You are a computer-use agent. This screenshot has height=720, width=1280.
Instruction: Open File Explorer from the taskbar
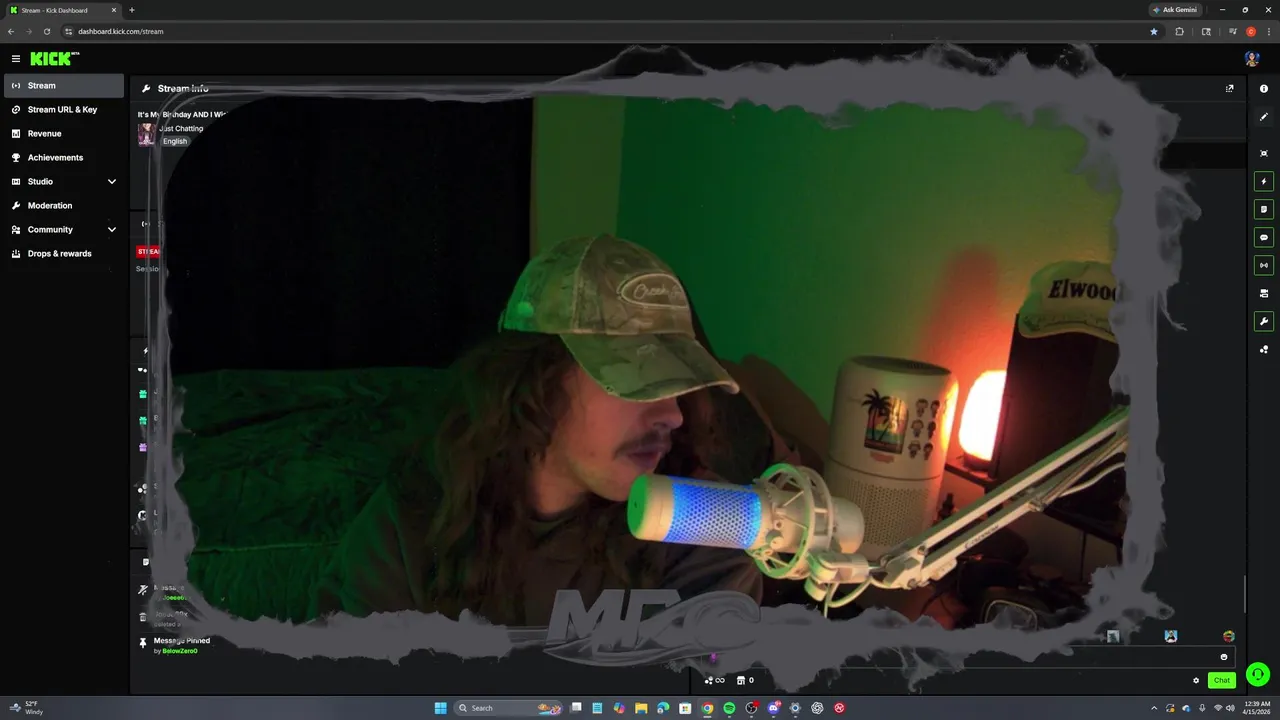pyautogui.click(x=641, y=708)
